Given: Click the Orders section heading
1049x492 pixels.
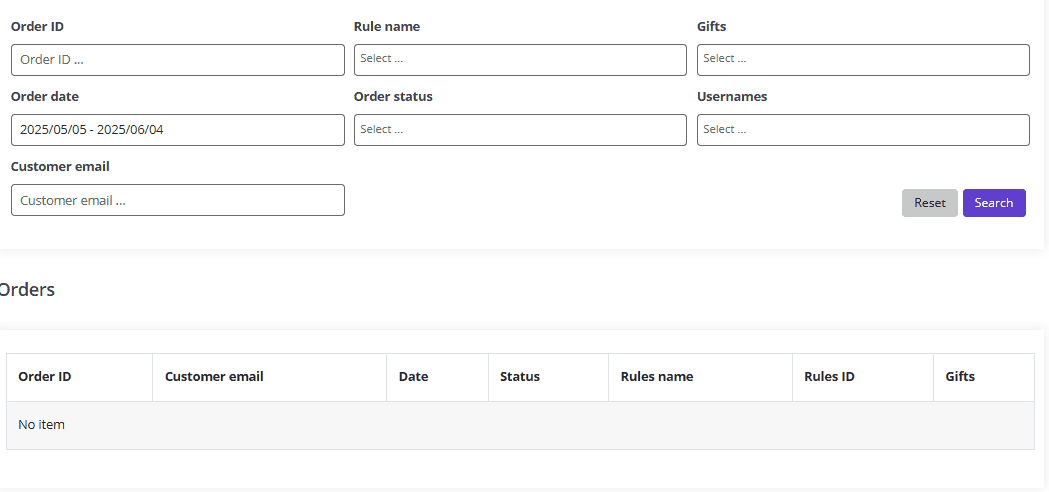Looking at the screenshot, I should [27, 290].
